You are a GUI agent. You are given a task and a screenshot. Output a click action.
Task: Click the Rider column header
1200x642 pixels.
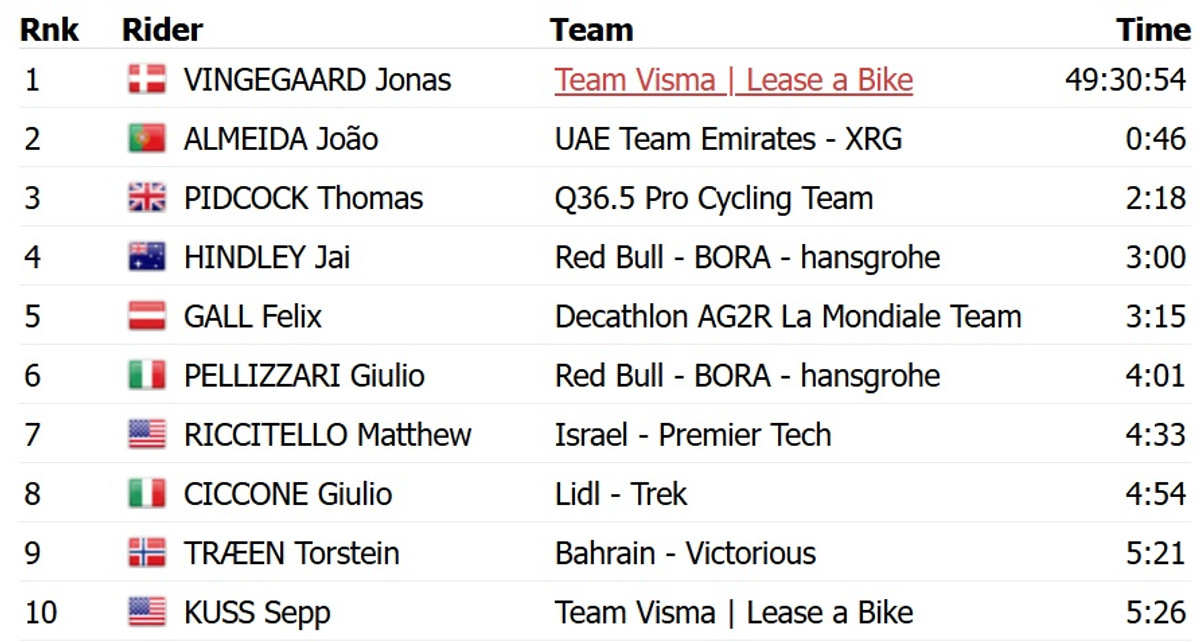(162, 30)
